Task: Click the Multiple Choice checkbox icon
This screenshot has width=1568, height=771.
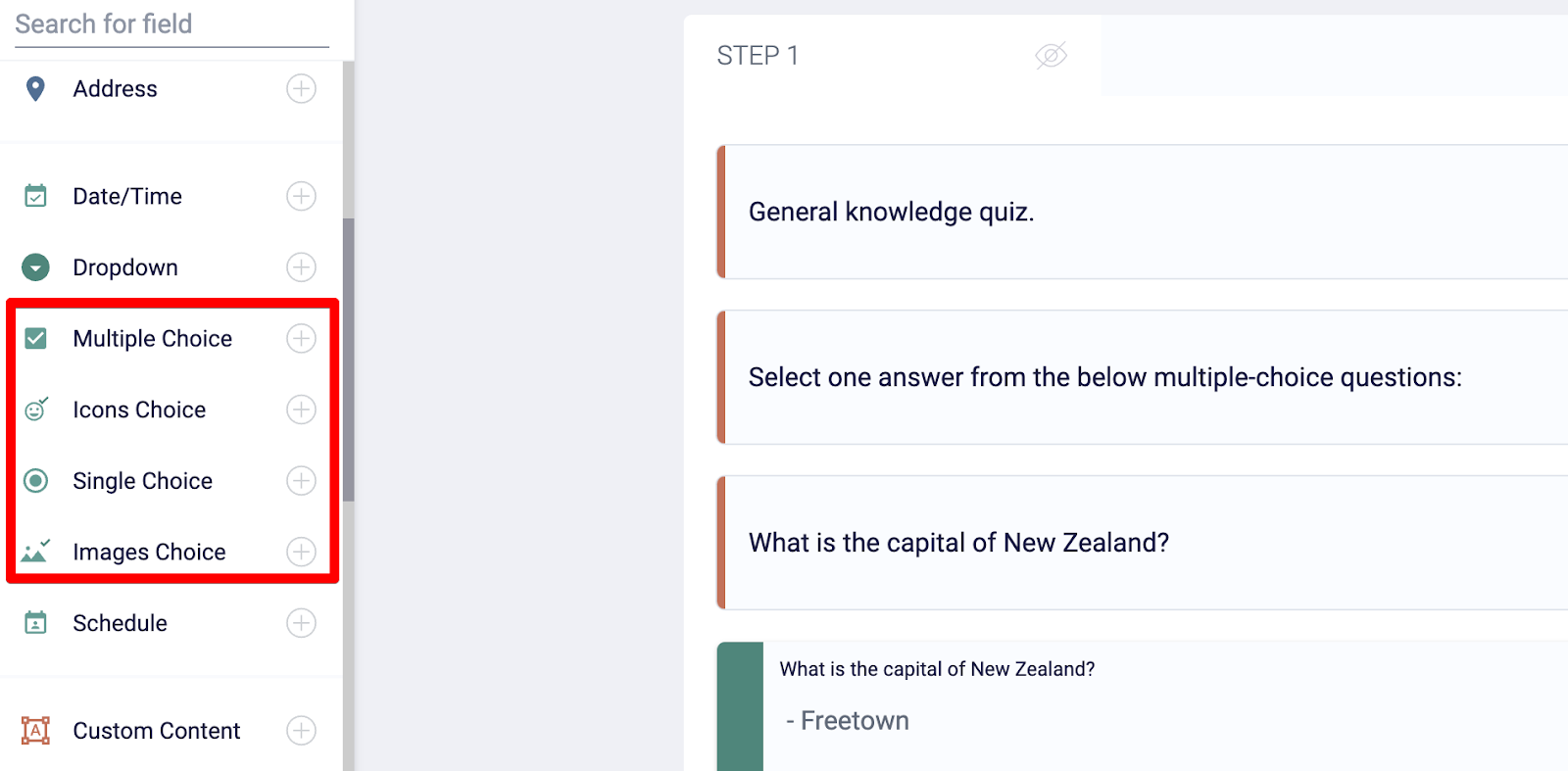Action: pyautogui.click(x=35, y=338)
